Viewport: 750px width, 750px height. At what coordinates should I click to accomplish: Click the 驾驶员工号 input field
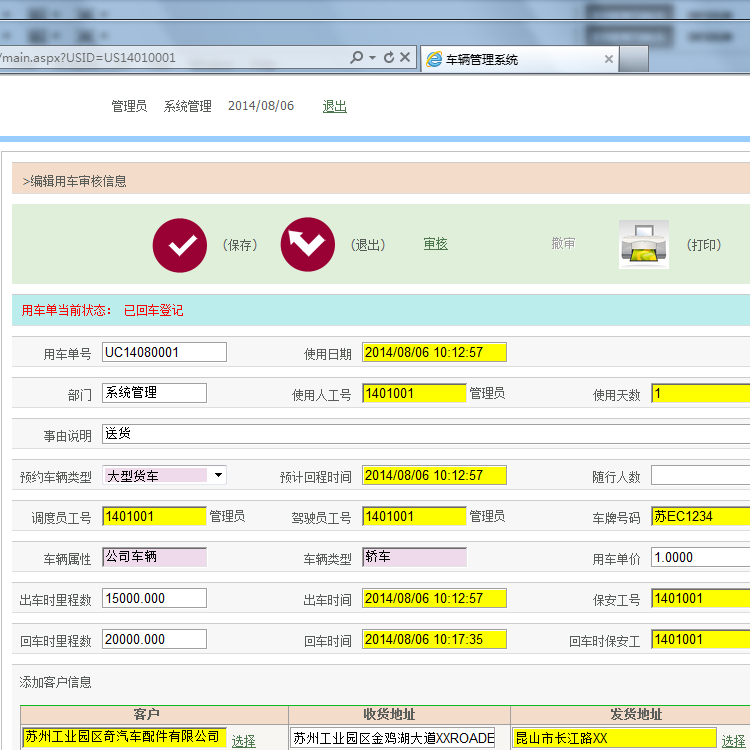tap(414, 517)
